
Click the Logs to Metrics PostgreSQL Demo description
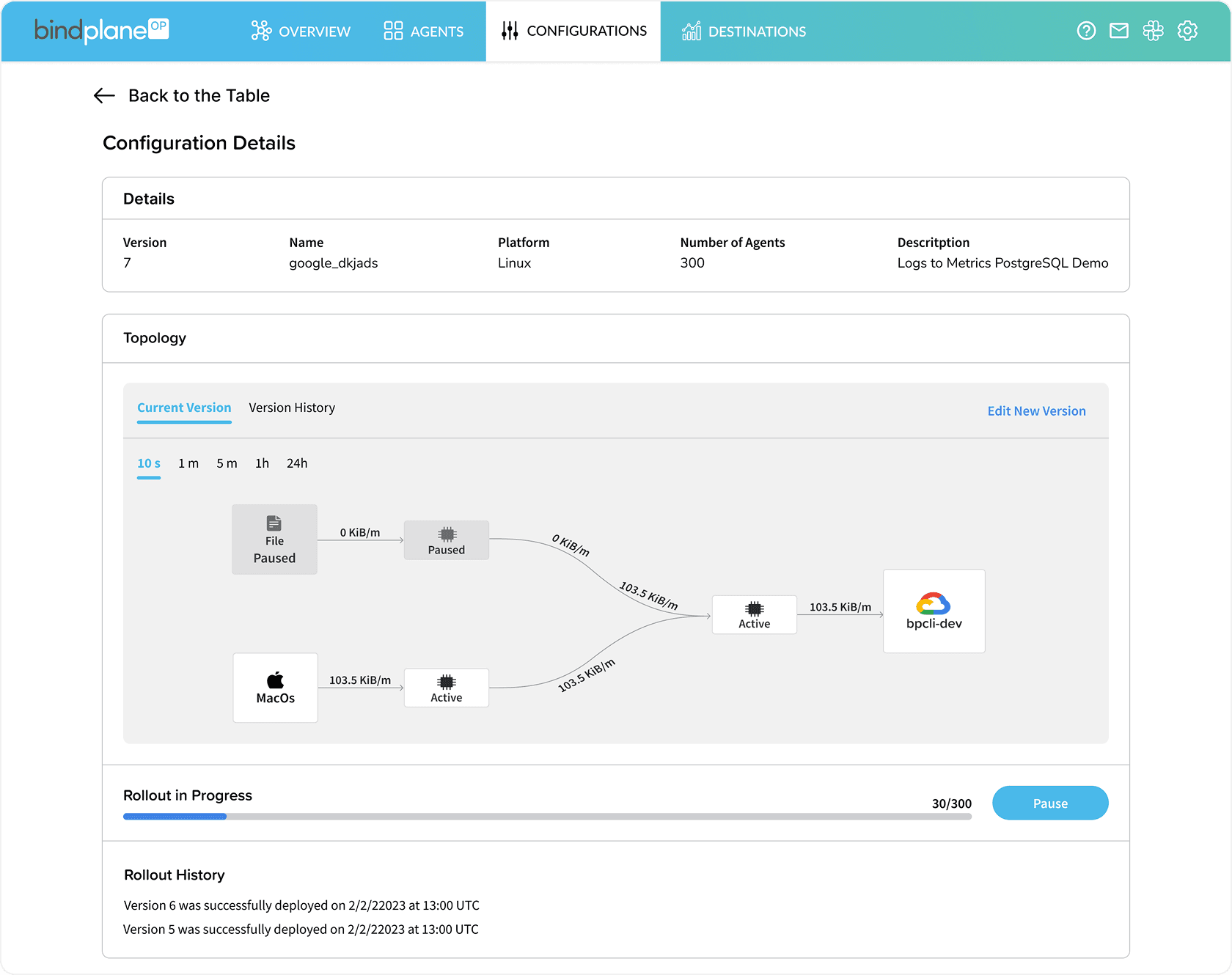(x=1002, y=263)
